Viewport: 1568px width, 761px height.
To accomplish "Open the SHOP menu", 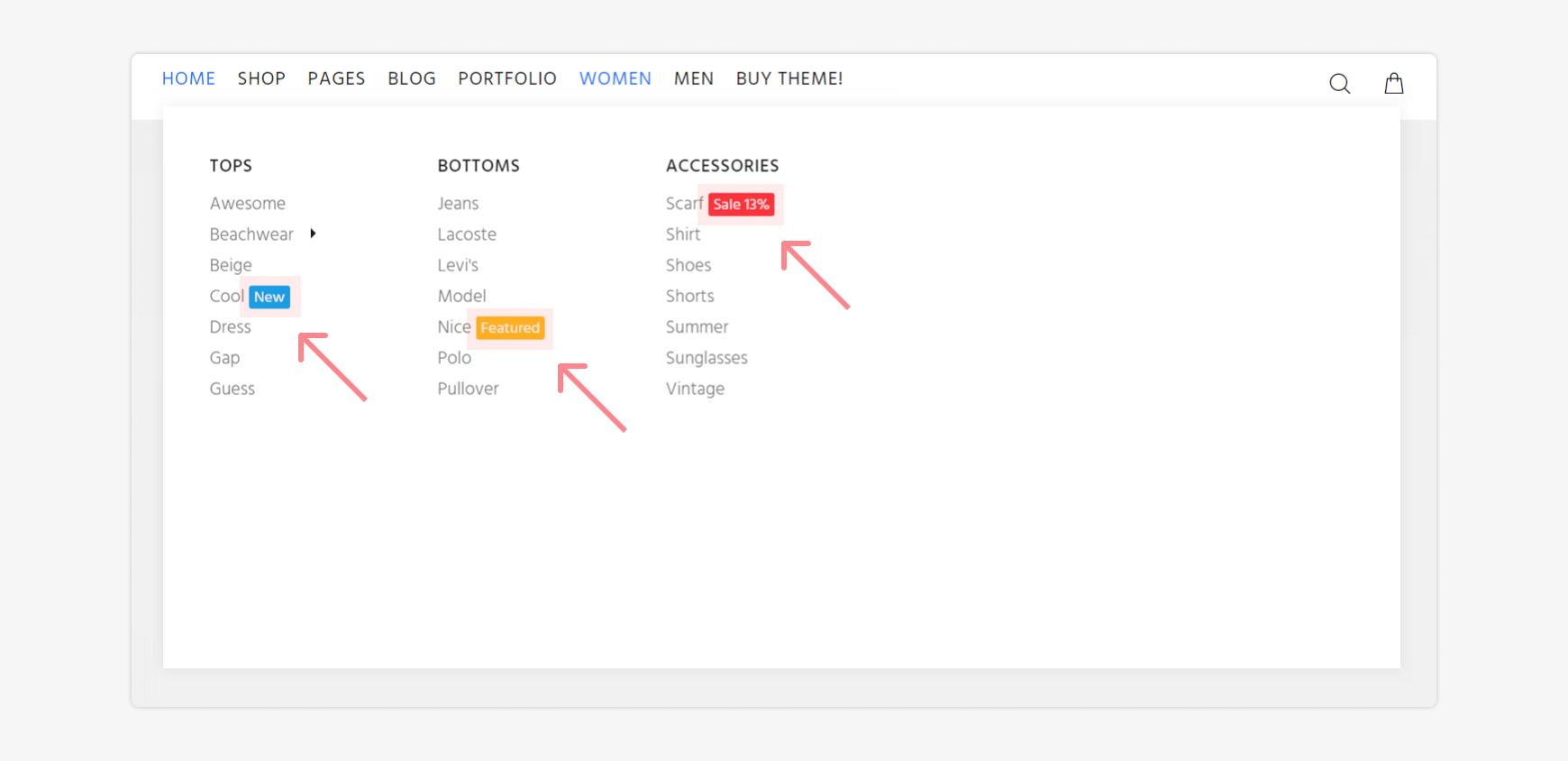I will click(261, 78).
